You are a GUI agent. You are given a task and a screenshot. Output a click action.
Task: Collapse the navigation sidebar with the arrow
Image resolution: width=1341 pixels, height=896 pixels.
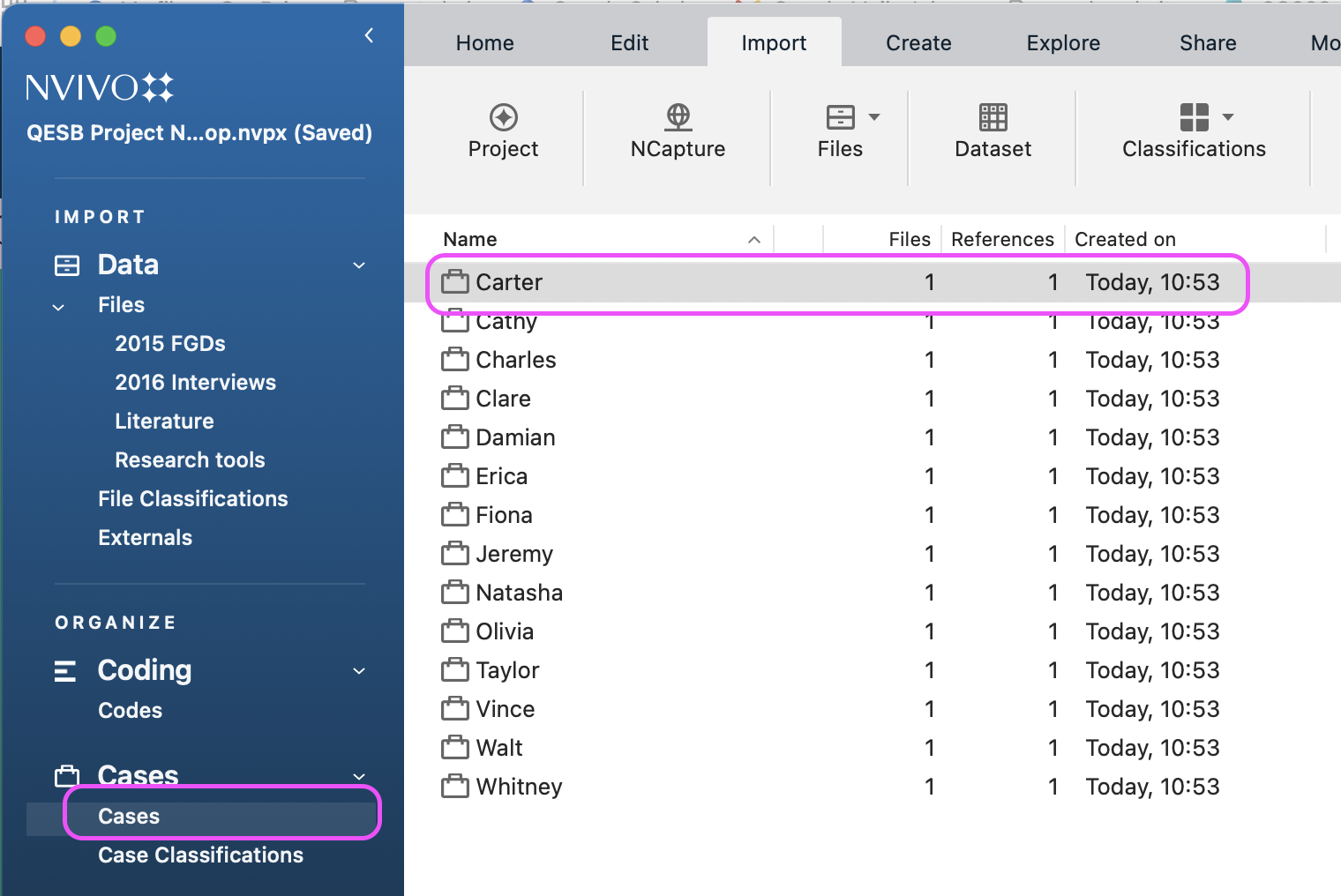369,35
